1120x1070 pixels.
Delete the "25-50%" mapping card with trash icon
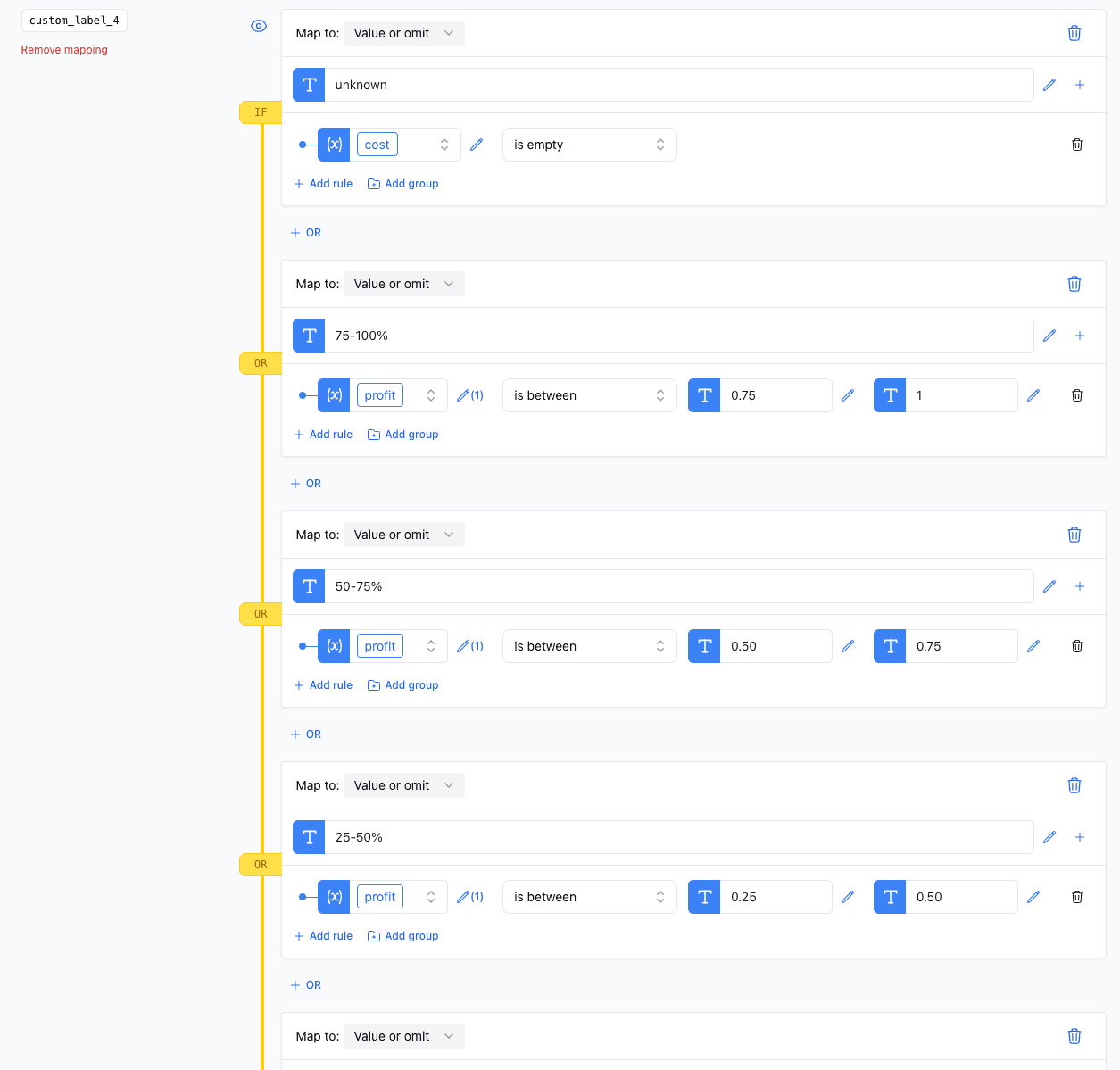click(1074, 785)
